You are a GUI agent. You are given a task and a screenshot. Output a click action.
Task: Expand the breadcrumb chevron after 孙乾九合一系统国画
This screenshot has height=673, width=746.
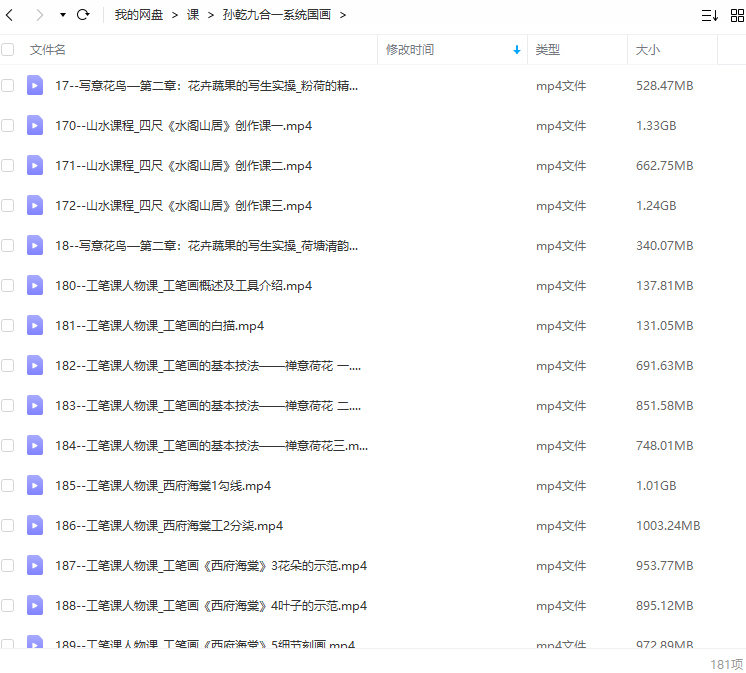(x=343, y=15)
